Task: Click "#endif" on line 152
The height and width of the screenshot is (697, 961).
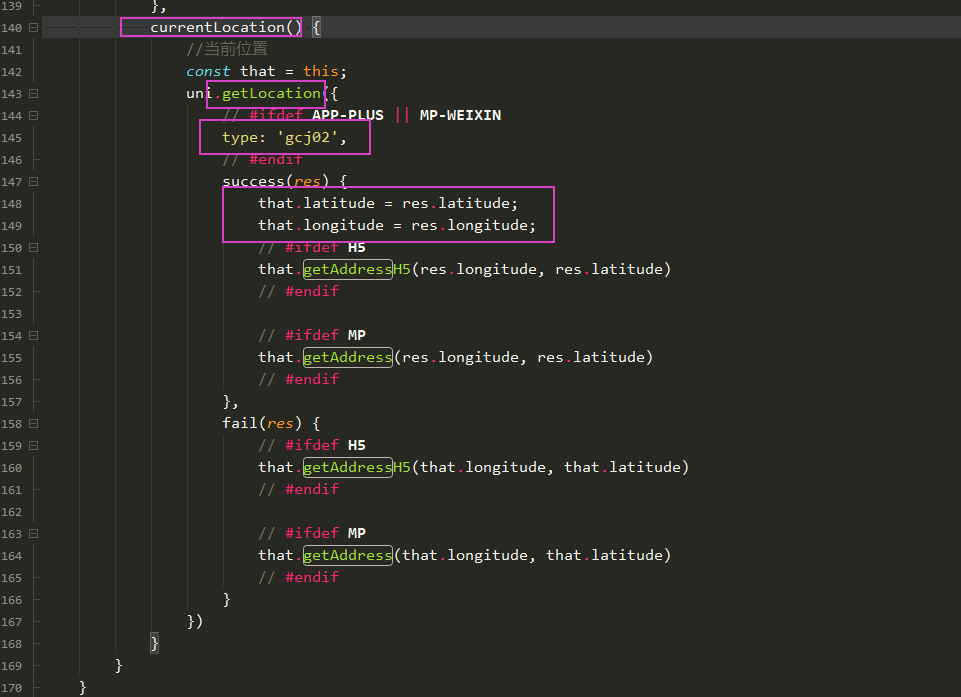Action: coord(312,291)
